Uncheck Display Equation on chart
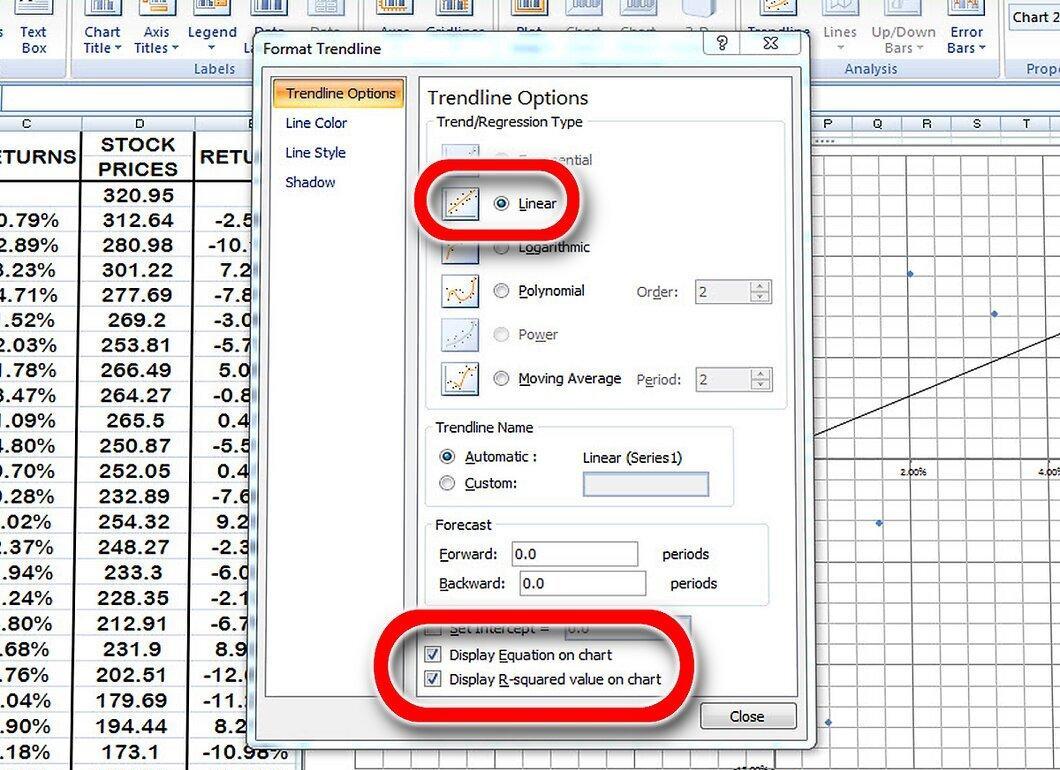This screenshot has width=1060, height=770. click(x=433, y=654)
